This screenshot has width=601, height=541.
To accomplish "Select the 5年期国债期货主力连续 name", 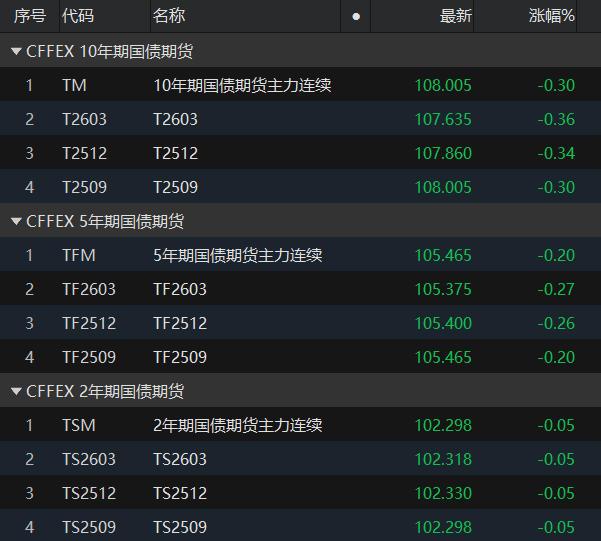I will (238, 255).
